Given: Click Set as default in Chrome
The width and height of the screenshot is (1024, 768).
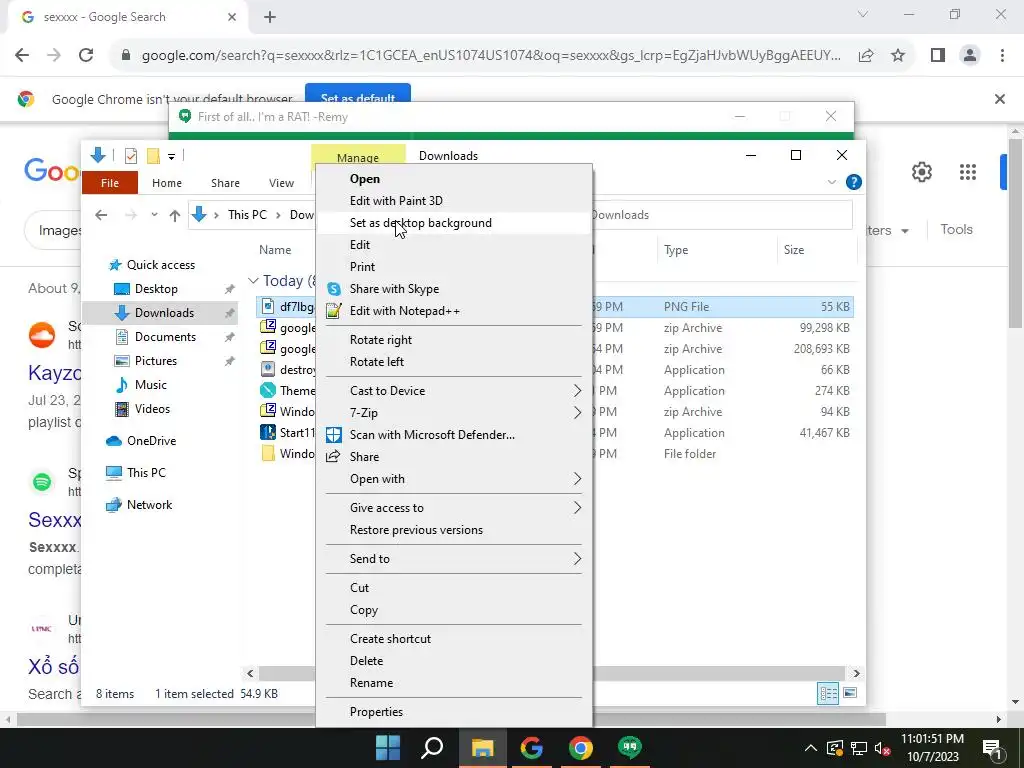Looking at the screenshot, I should (358, 94).
